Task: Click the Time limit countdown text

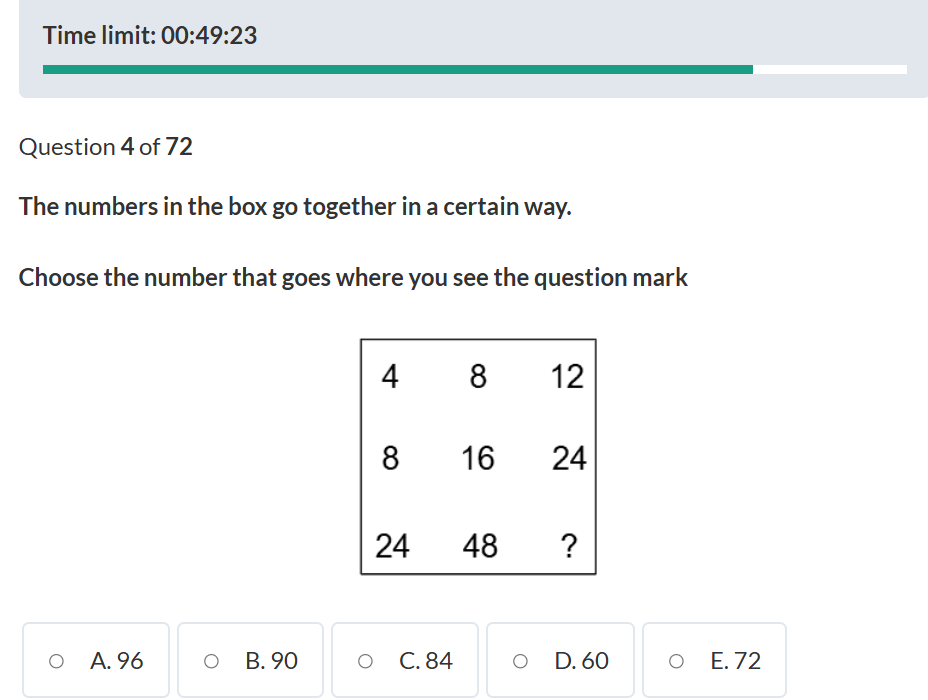Action: 150,35
